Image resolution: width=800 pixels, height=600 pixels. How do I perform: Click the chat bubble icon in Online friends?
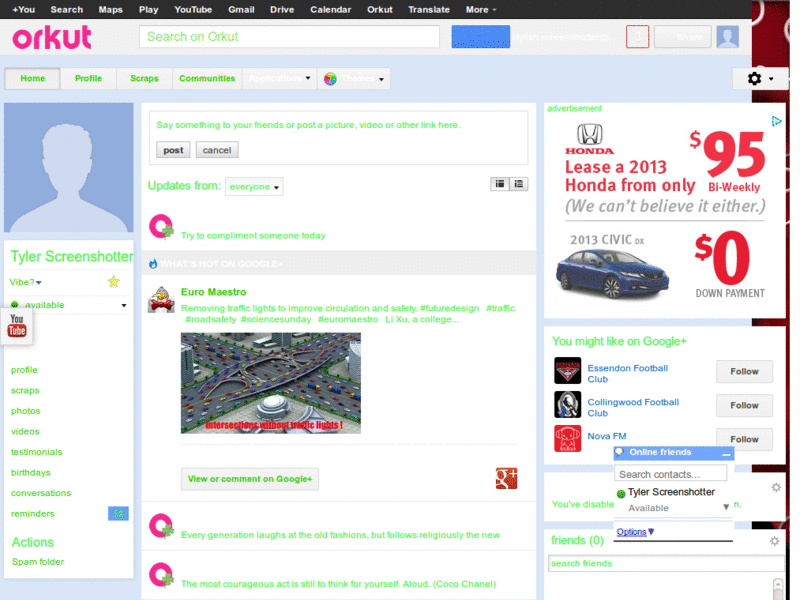pyautogui.click(x=619, y=452)
